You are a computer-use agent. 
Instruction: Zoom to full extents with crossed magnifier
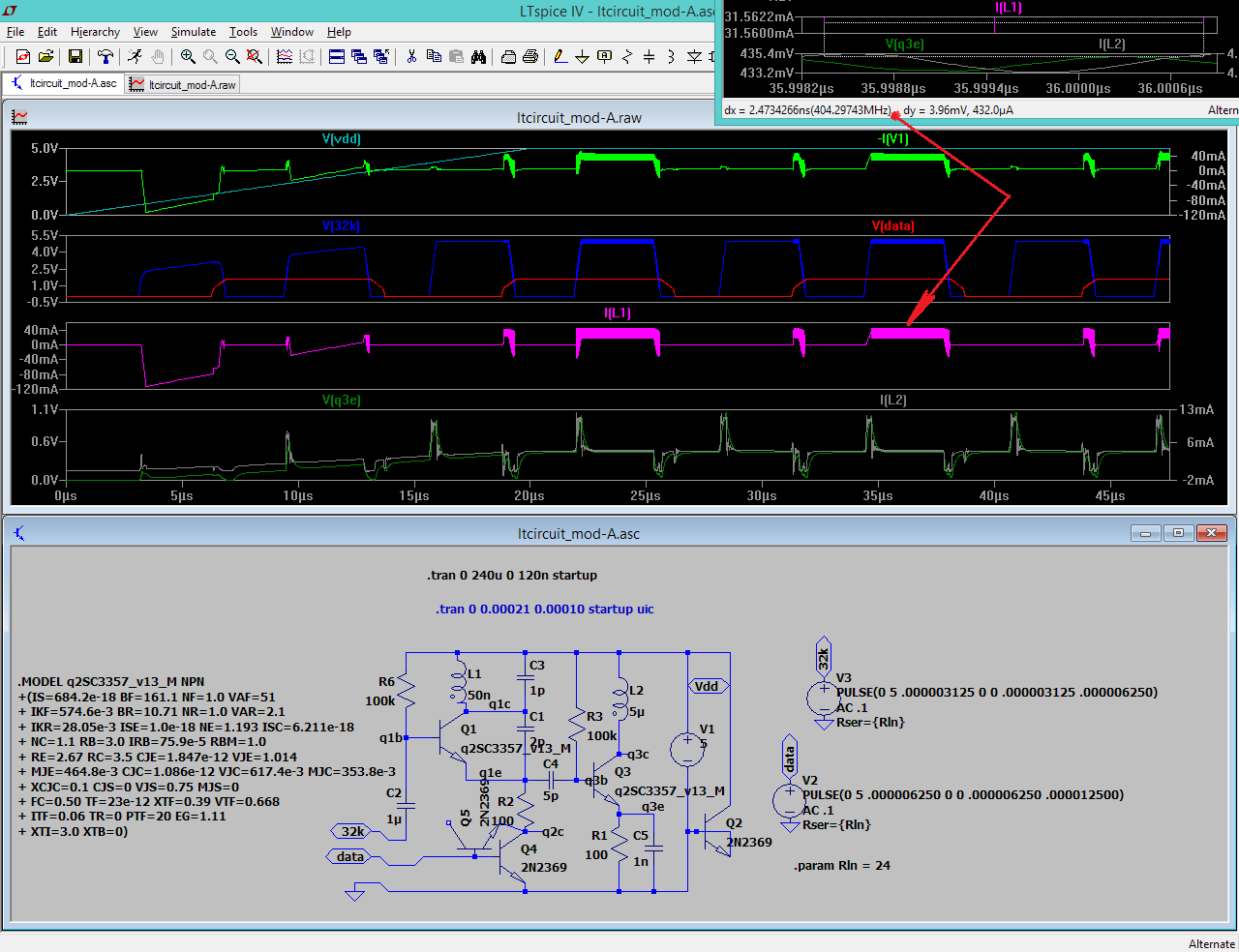(x=255, y=57)
